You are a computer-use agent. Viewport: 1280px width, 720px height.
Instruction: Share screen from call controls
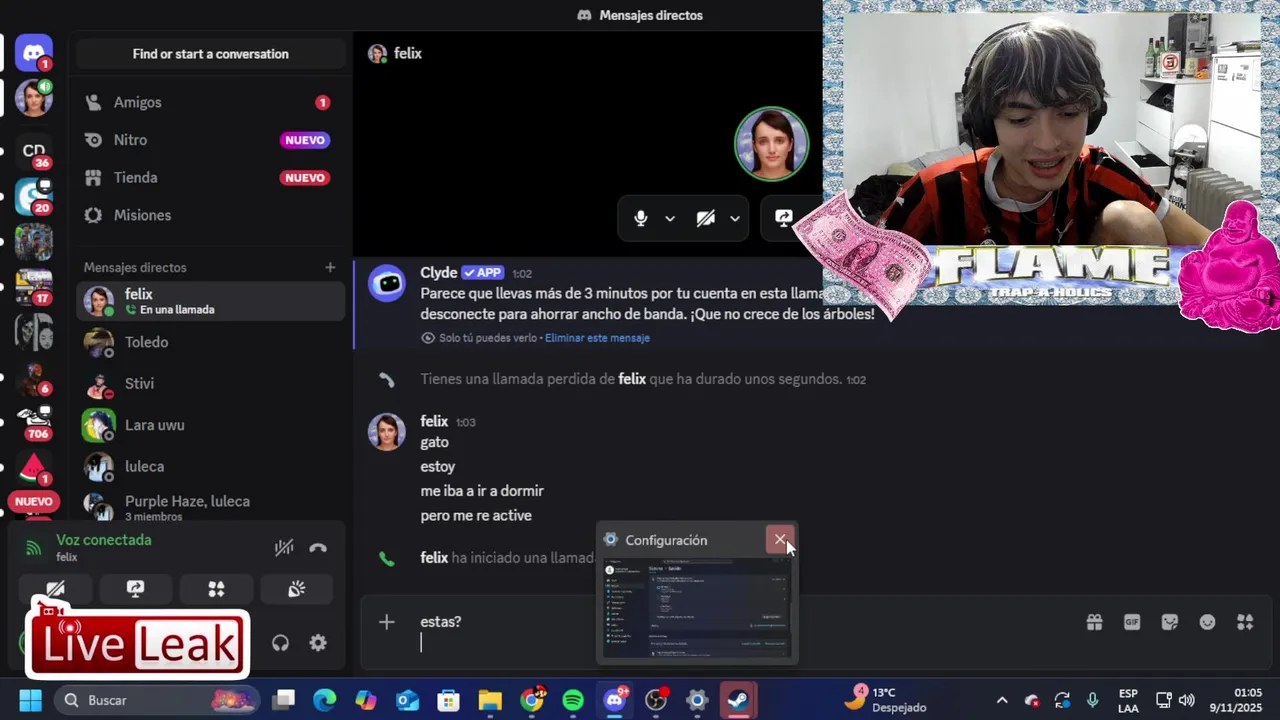[785, 218]
